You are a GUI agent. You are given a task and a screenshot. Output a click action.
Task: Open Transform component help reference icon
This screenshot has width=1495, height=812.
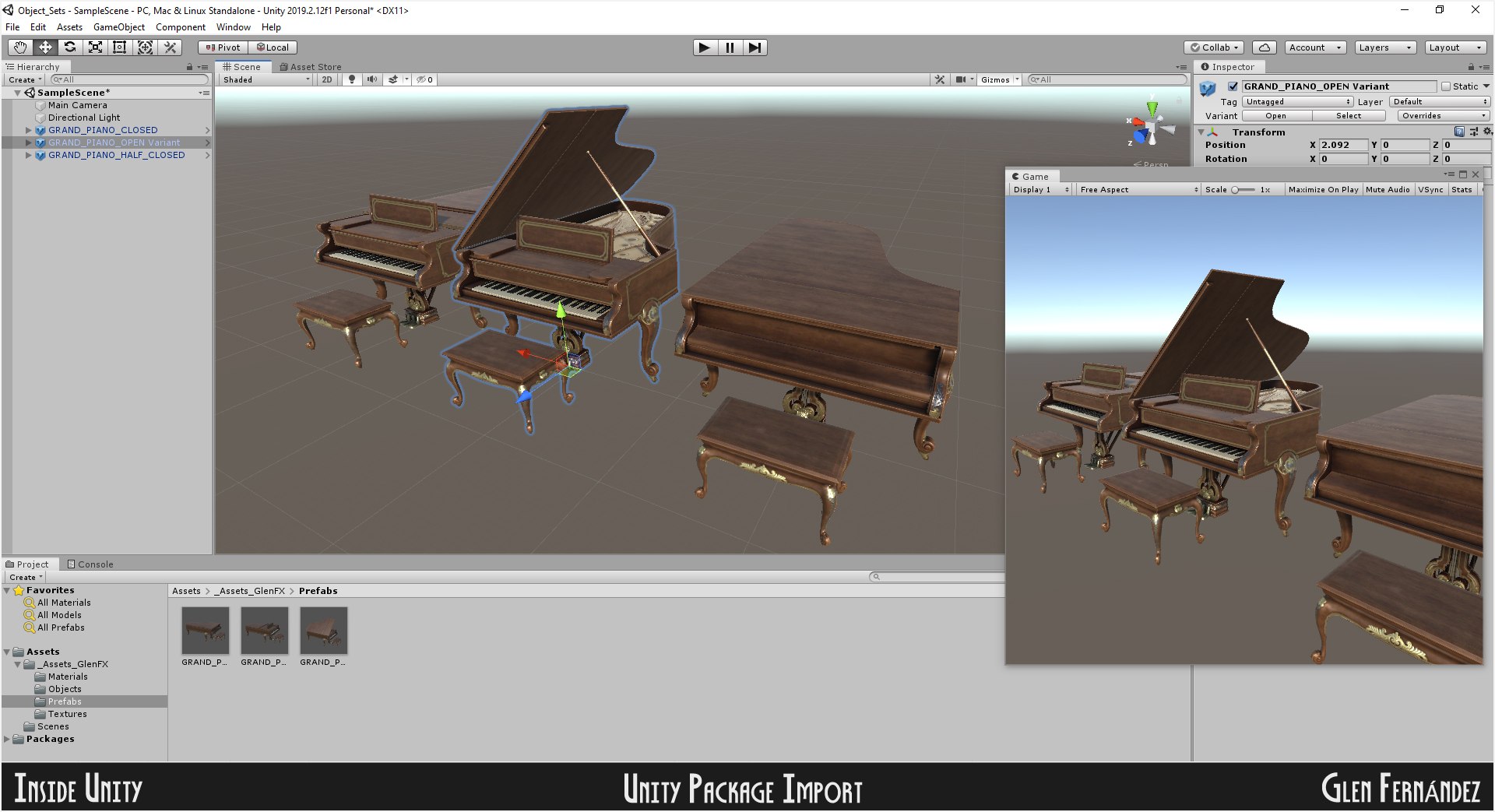coord(1459,132)
